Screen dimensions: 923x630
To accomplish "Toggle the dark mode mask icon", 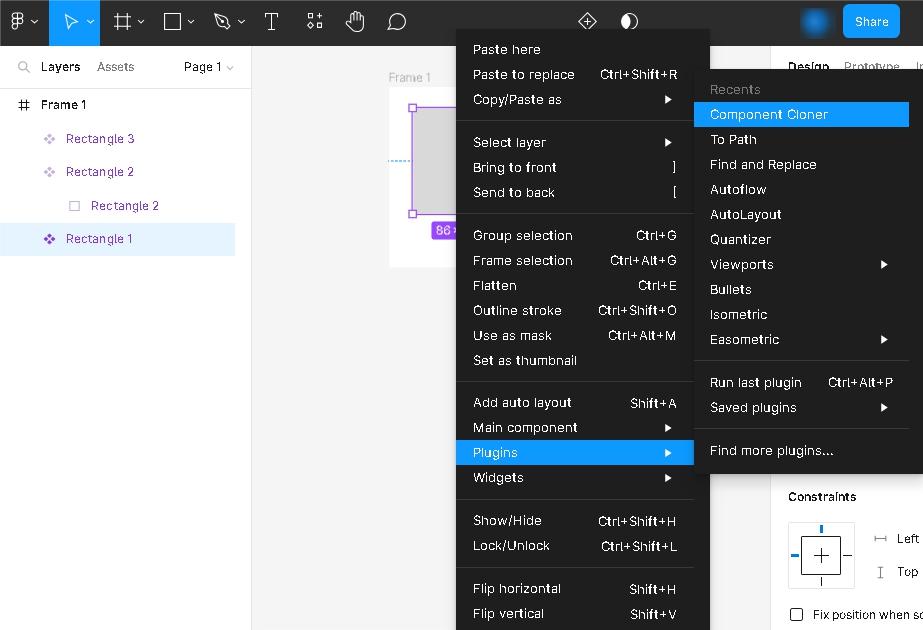I will point(629,21).
